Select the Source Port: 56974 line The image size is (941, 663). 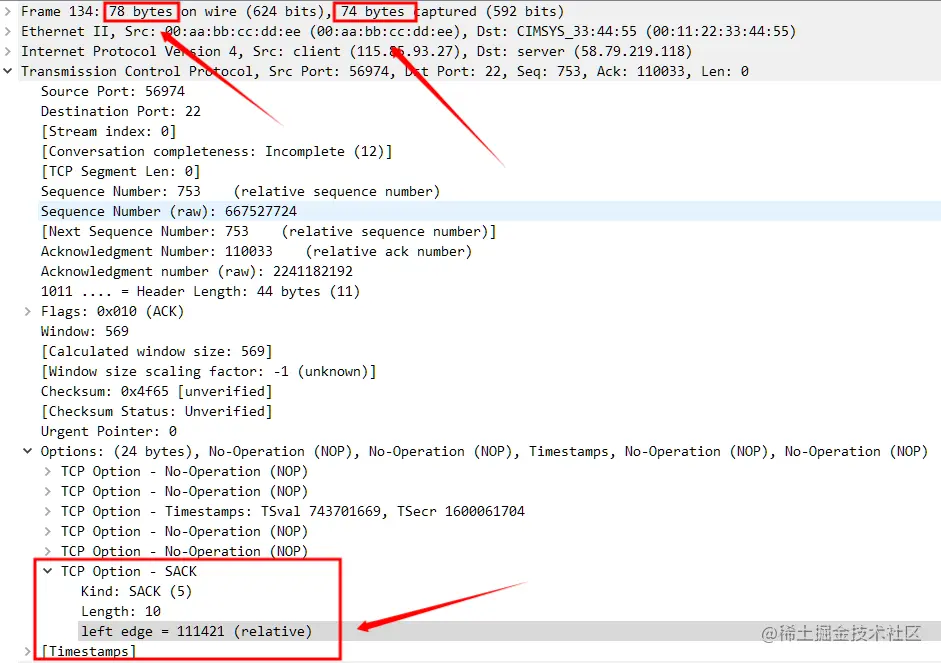[113, 91]
